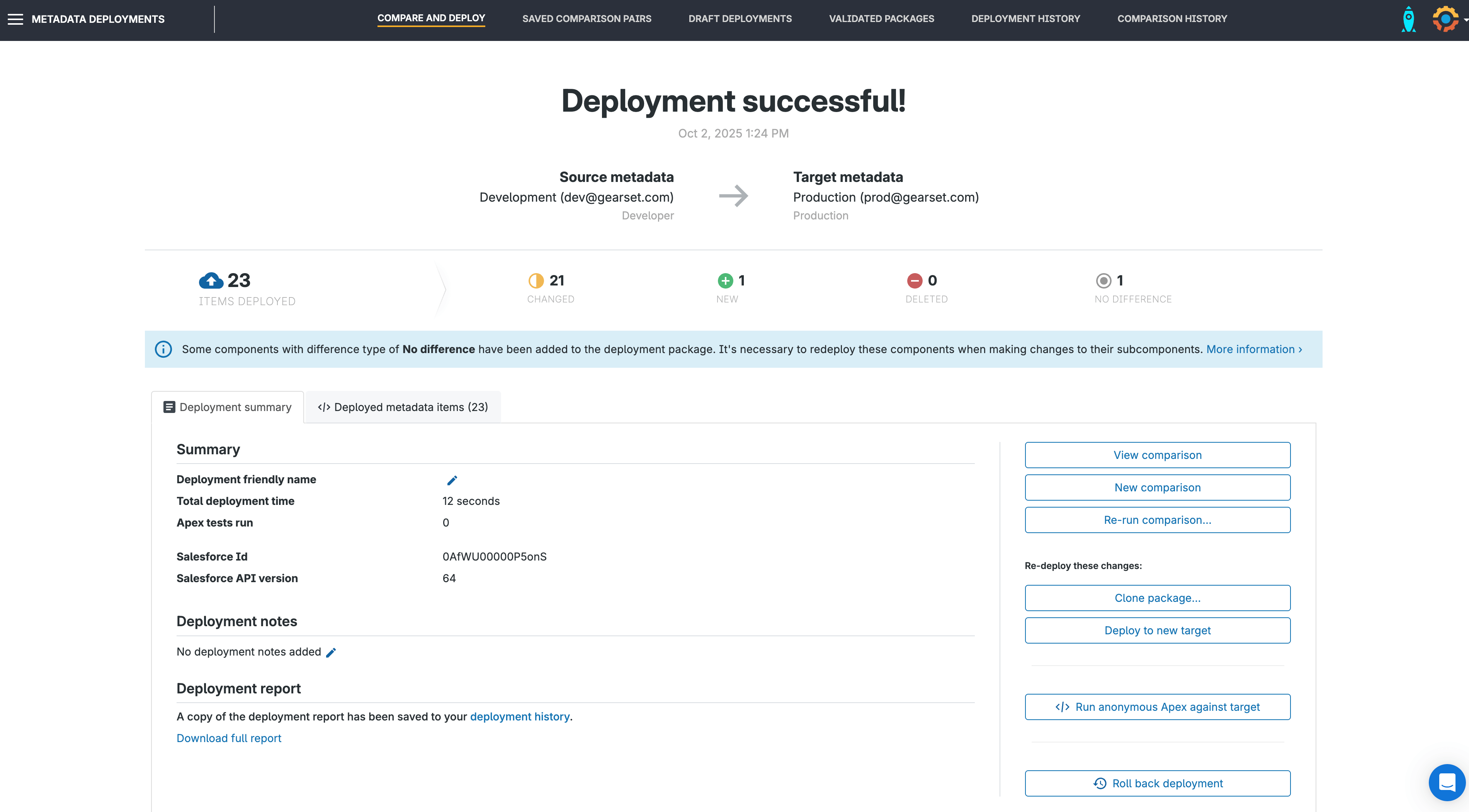Screen dimensions: 1469x812
Task: Open the deployment history link in the report text
Action: point(520,717)
